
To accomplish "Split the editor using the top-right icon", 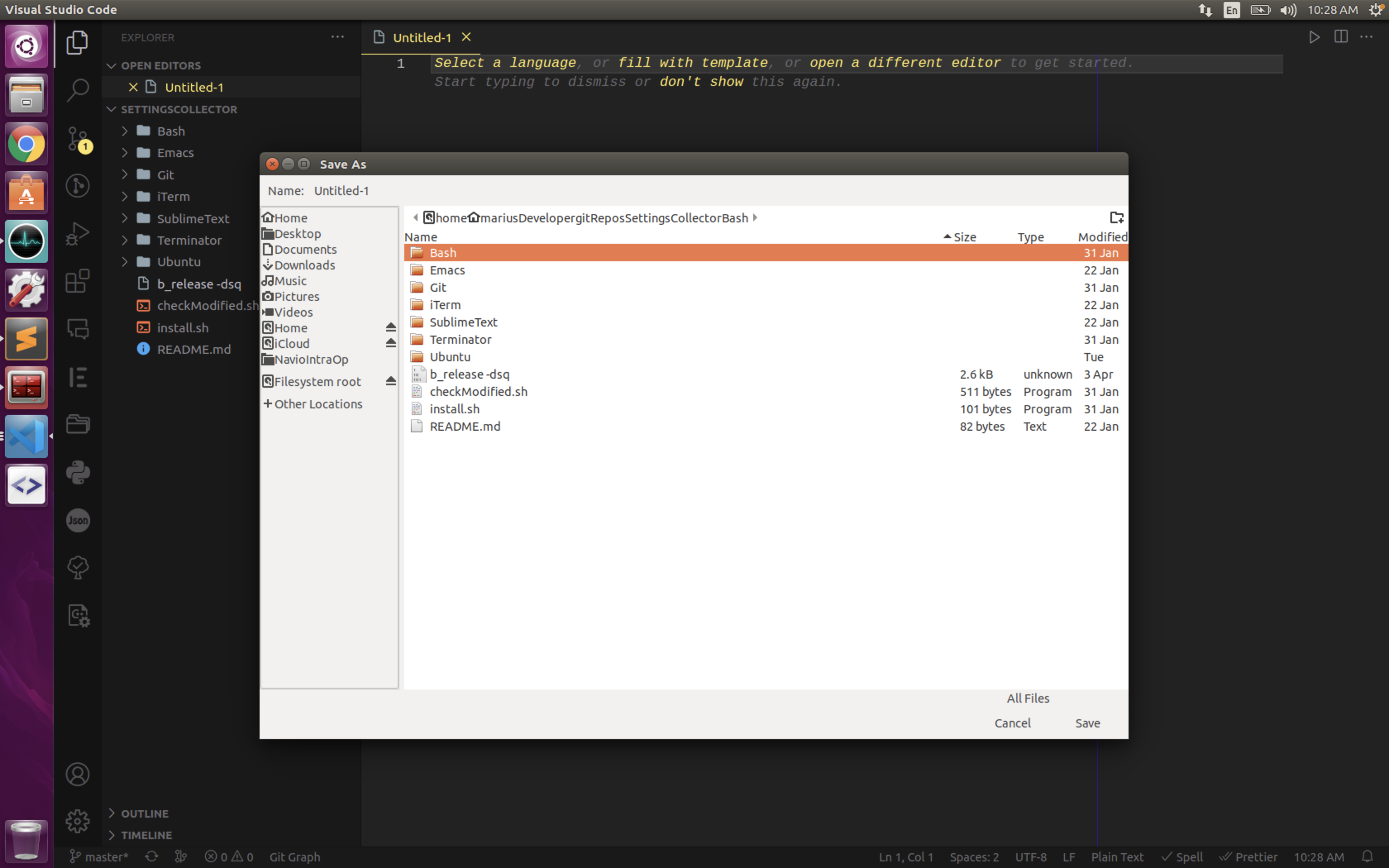I will click(1341, 37).
